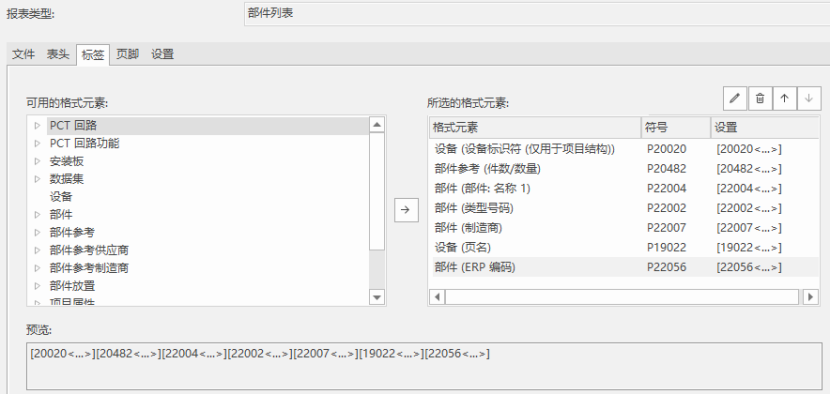This screenshot has width=831, height=395.
Task: Expand the 数据集 tree node
Action: point(37,179)
